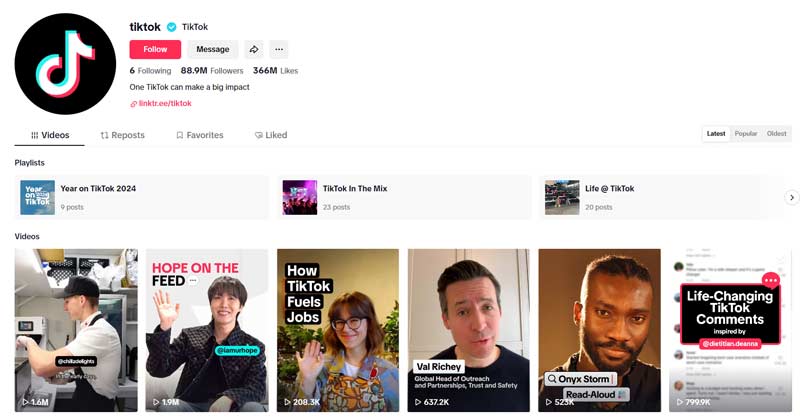Switch to the Reposts tab

click(x=122, y=135)
